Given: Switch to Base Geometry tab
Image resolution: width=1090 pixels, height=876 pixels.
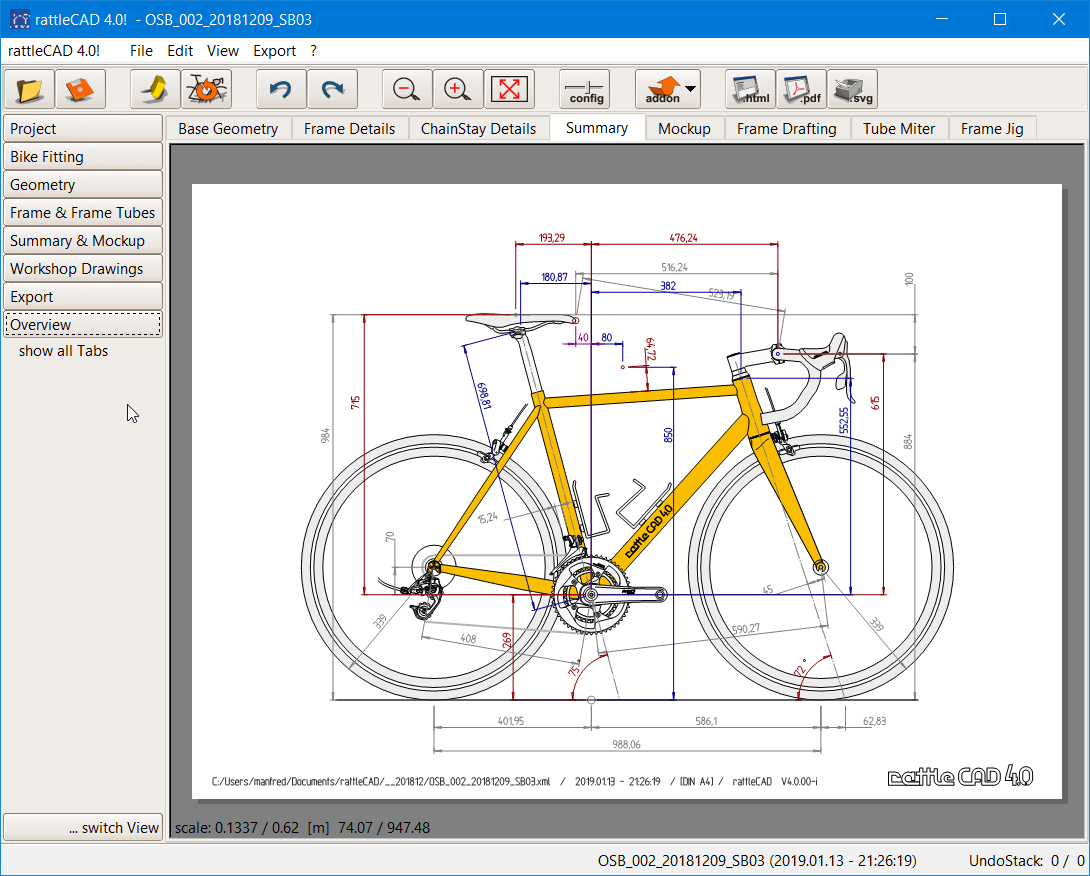Looking at the screenshot, I should [228, 129].
